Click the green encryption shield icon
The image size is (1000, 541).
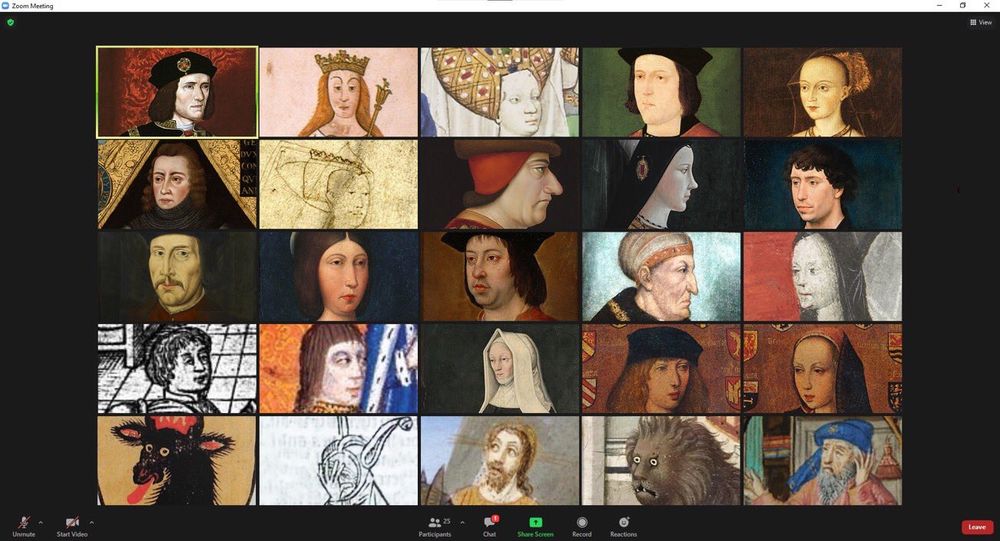(x=10, y=22)
